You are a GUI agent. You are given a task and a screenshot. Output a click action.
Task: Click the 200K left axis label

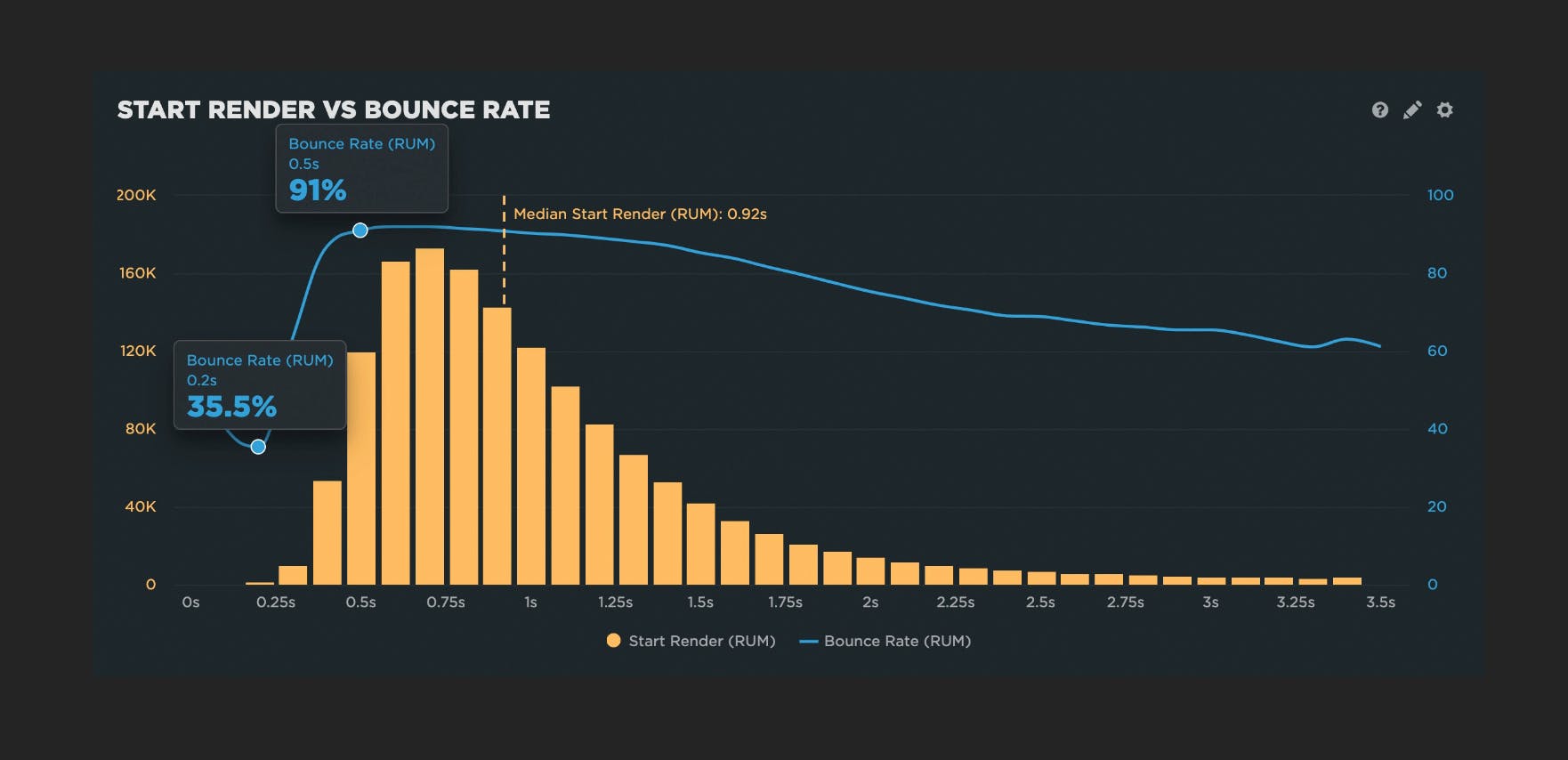click(136, 195)
